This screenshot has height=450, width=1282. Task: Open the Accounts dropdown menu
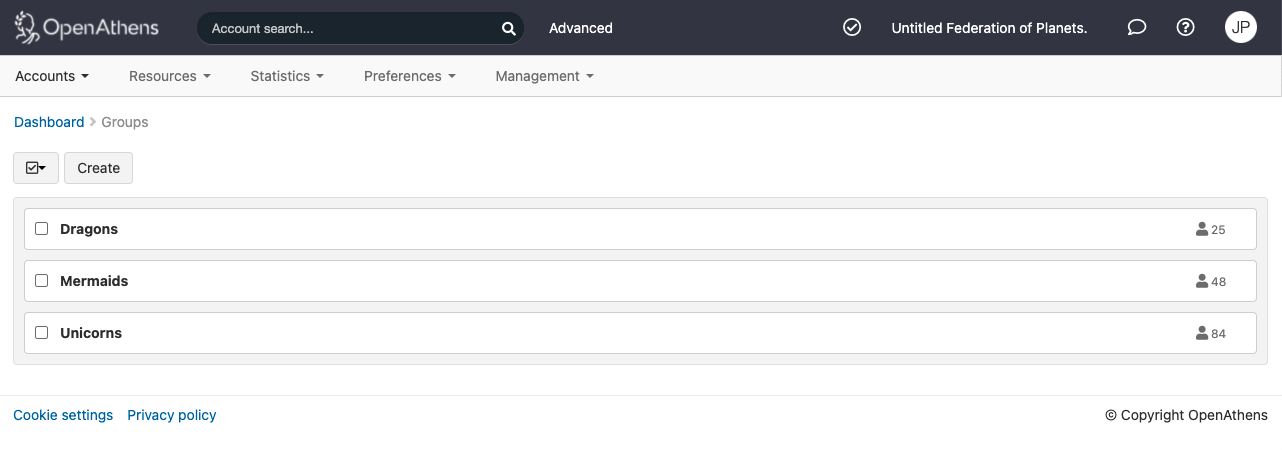click(52, 76)
